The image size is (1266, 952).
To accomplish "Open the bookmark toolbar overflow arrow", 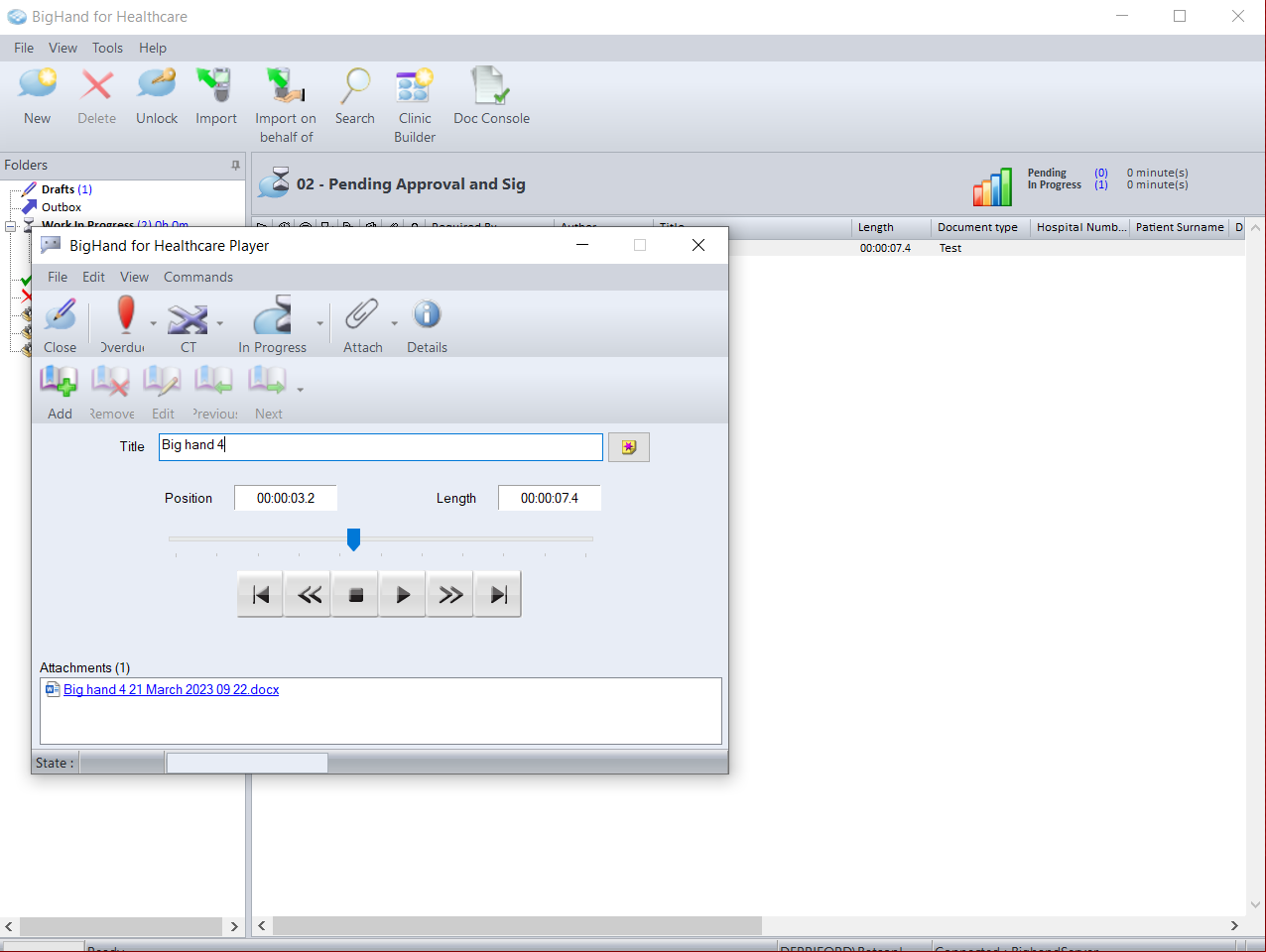I will [300, 390].
